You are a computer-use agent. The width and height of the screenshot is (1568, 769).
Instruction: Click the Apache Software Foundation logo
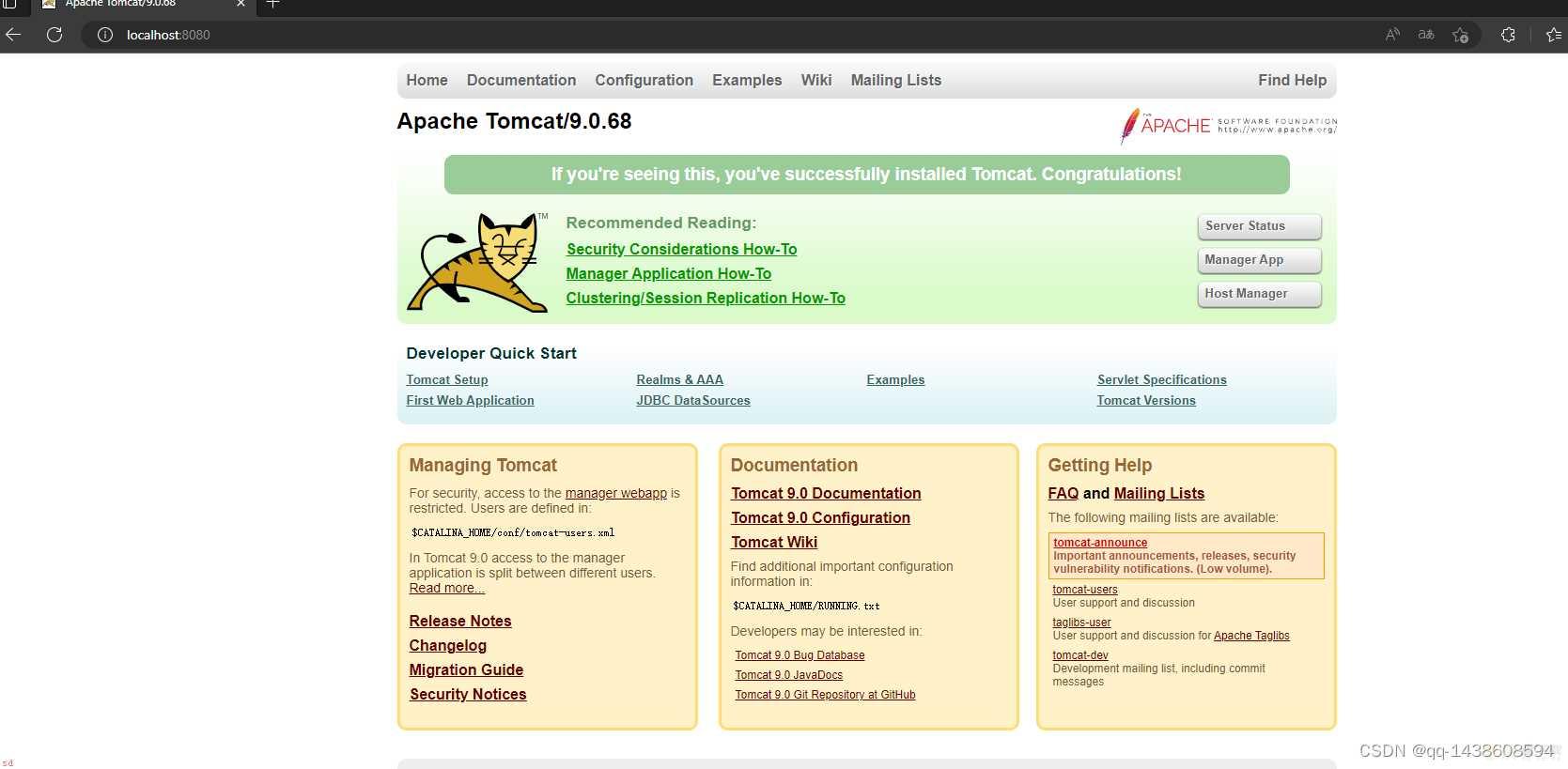point(1228,126)
